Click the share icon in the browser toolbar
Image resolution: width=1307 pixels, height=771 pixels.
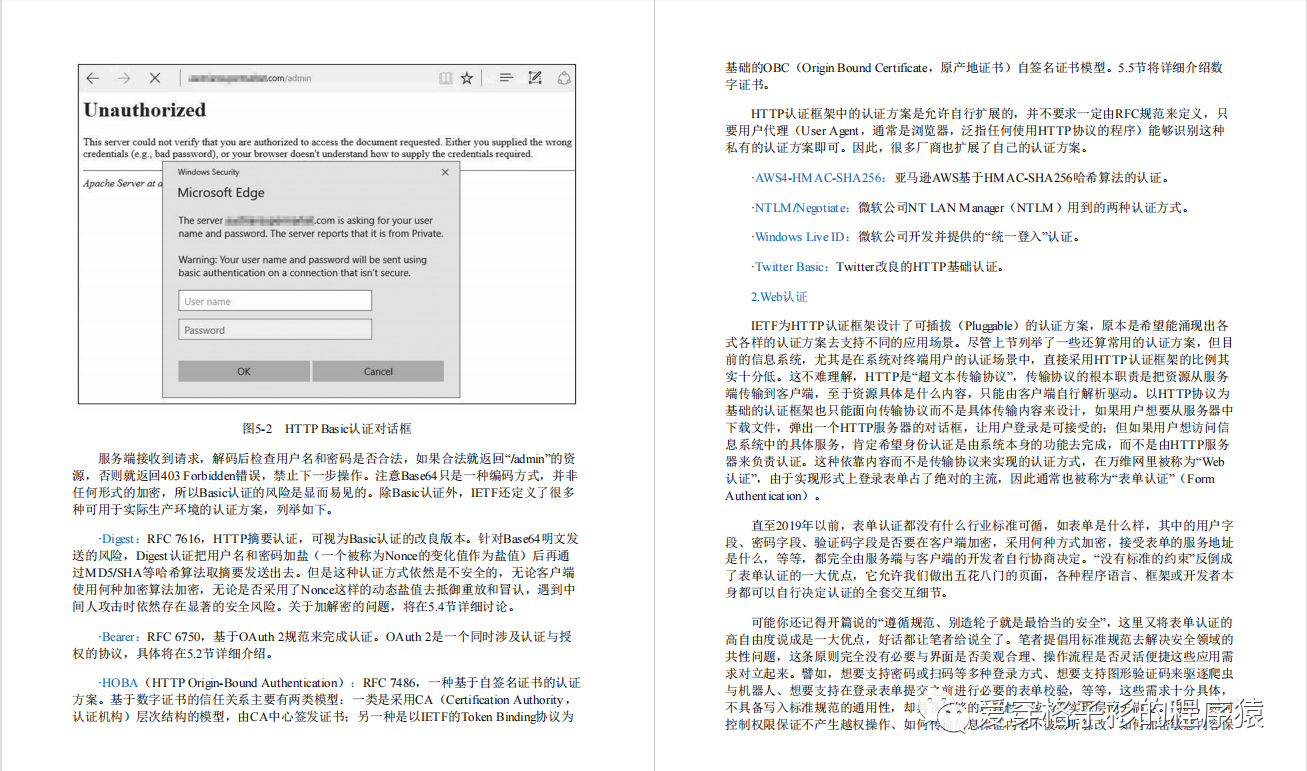(x=564, y=78)
